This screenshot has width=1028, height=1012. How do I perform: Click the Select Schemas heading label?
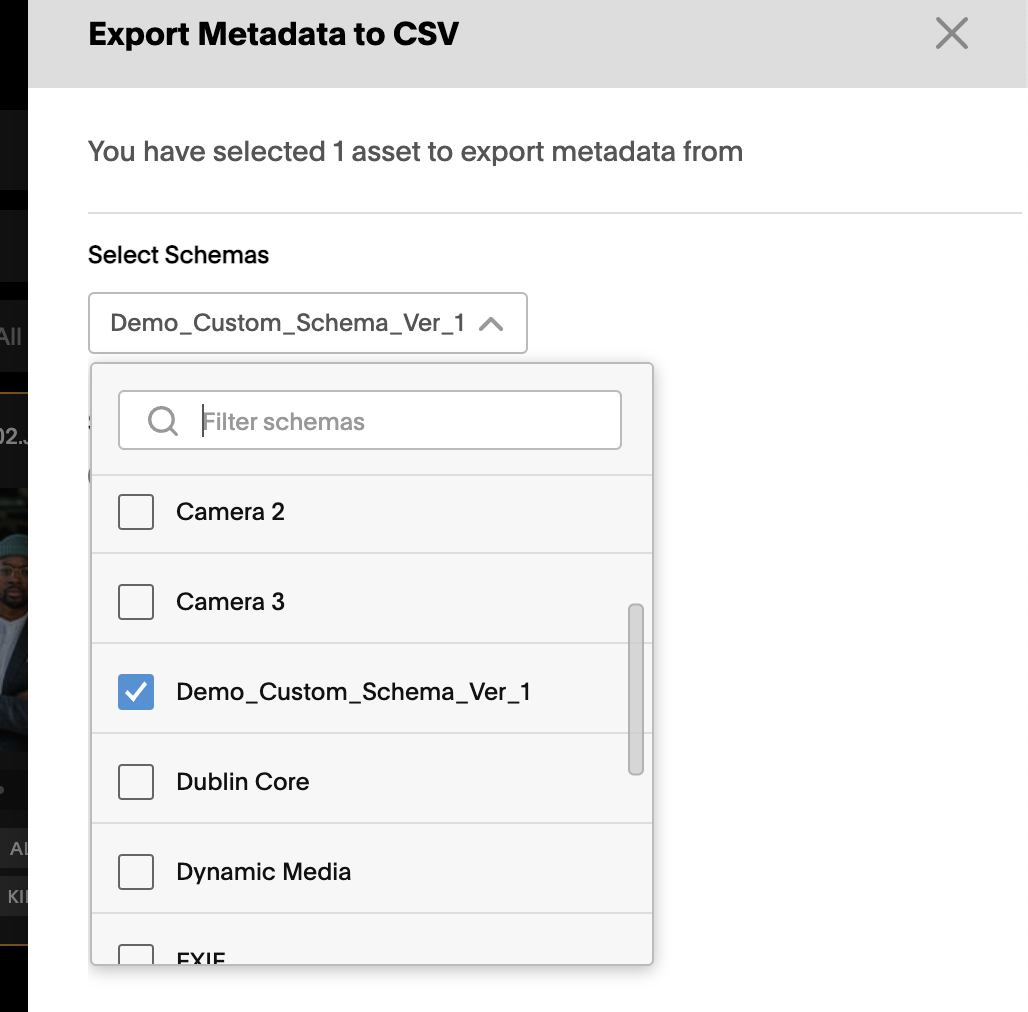click(178, 255)
